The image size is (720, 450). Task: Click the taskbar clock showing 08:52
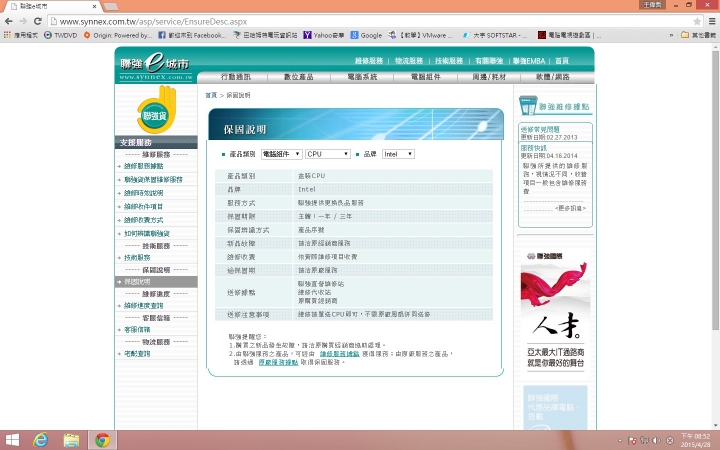click(x=695, y=440)
